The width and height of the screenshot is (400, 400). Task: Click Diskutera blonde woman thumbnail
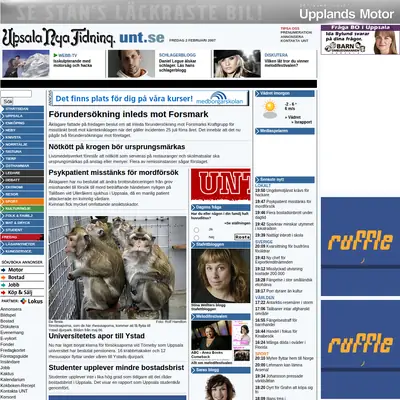(237, 64)
